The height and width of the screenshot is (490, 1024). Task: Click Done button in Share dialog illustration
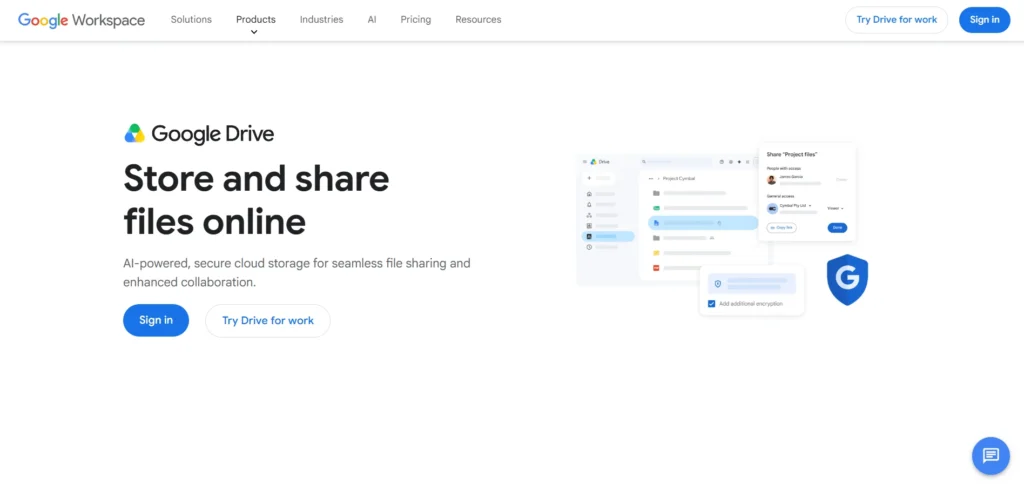pyautogui.click(x=837, y=227)
